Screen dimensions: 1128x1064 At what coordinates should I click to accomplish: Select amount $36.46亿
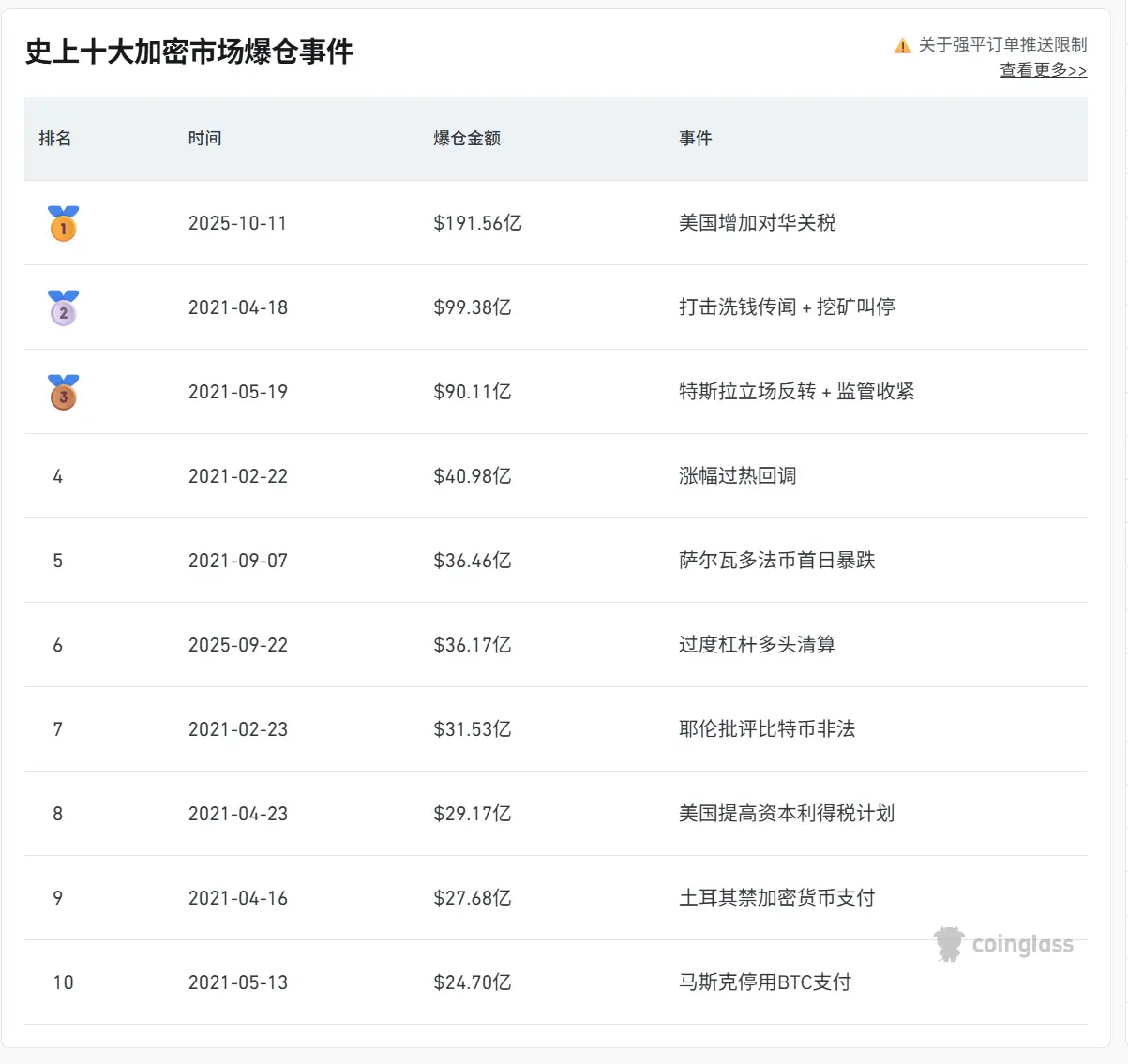coord(473,561)
